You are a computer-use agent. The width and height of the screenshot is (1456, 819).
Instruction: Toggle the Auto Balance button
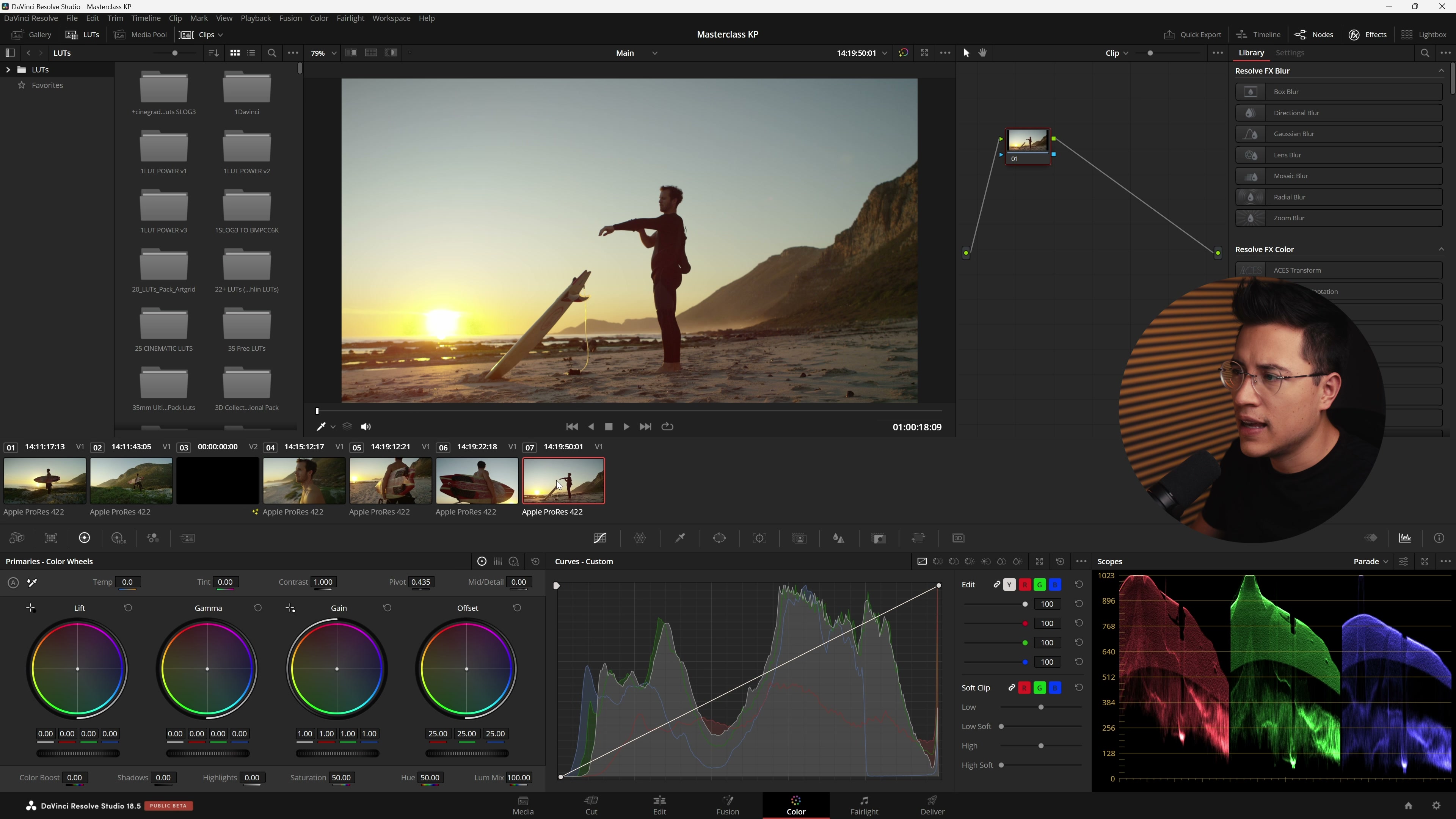pyautogui.click(x=13, y=582)
